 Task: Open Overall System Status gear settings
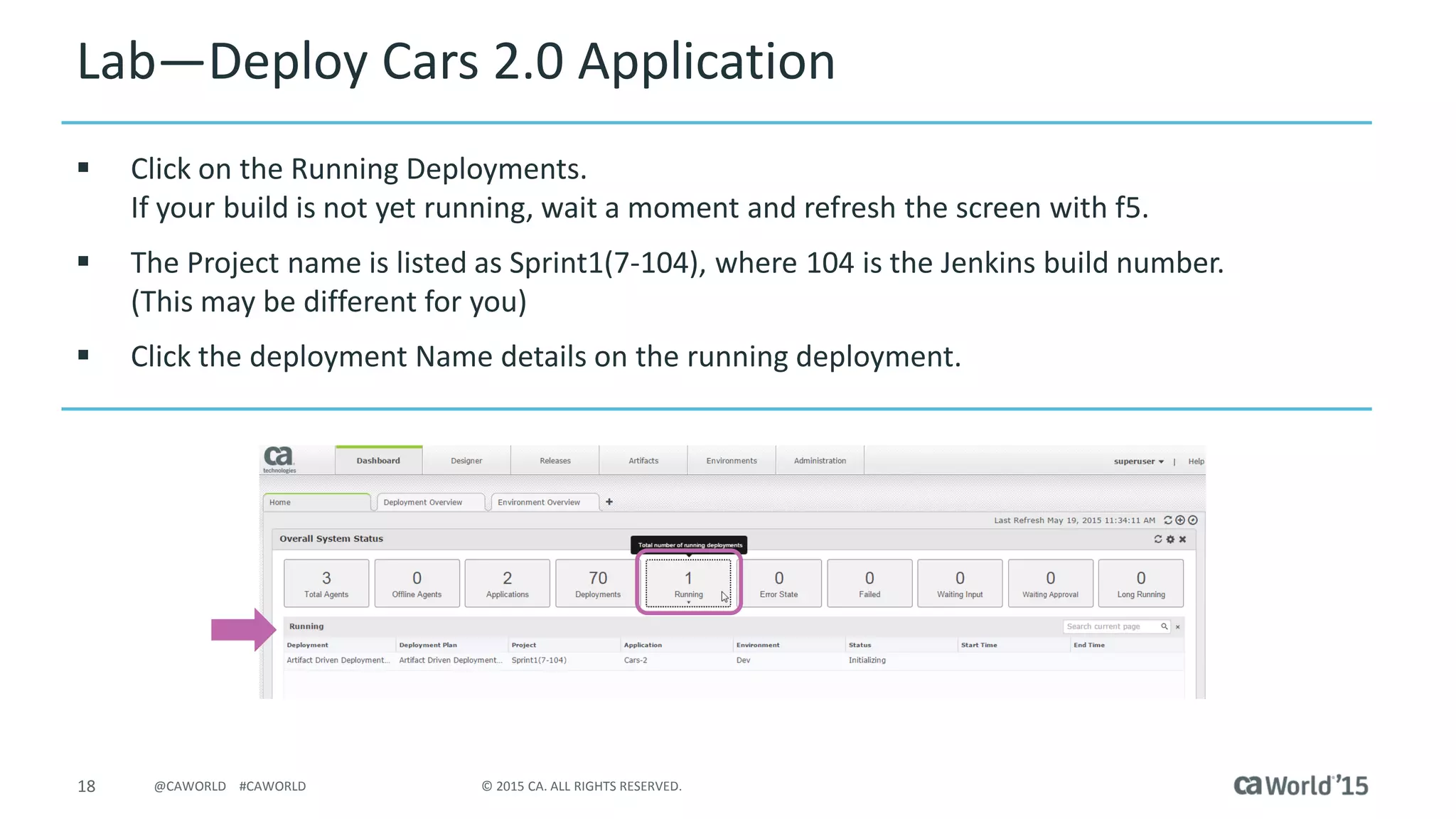coord(1170,539)
